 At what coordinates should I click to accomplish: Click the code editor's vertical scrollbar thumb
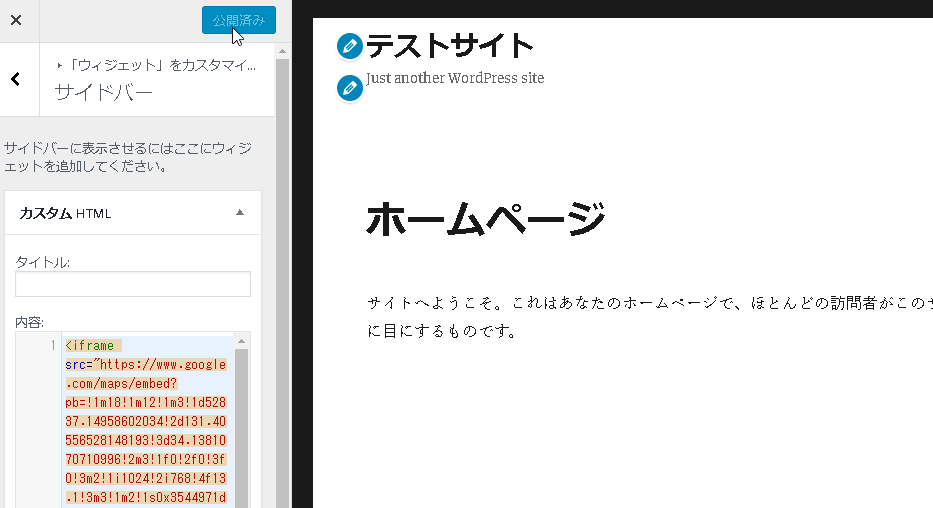[241, 430]
